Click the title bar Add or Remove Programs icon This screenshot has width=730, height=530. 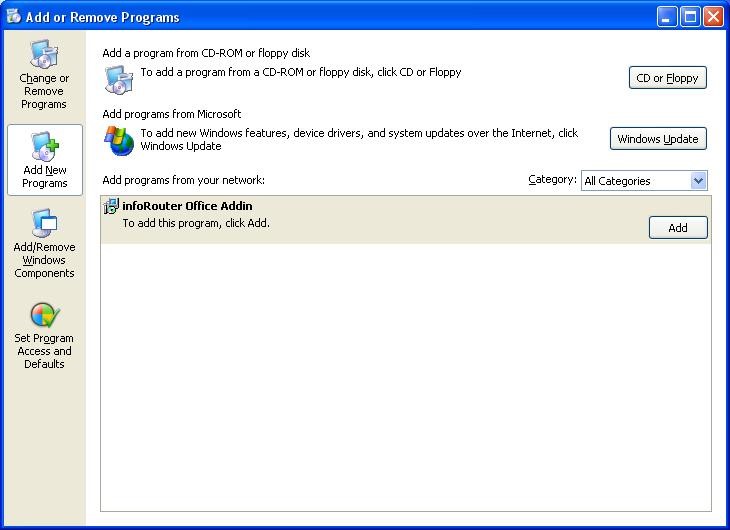14,16
